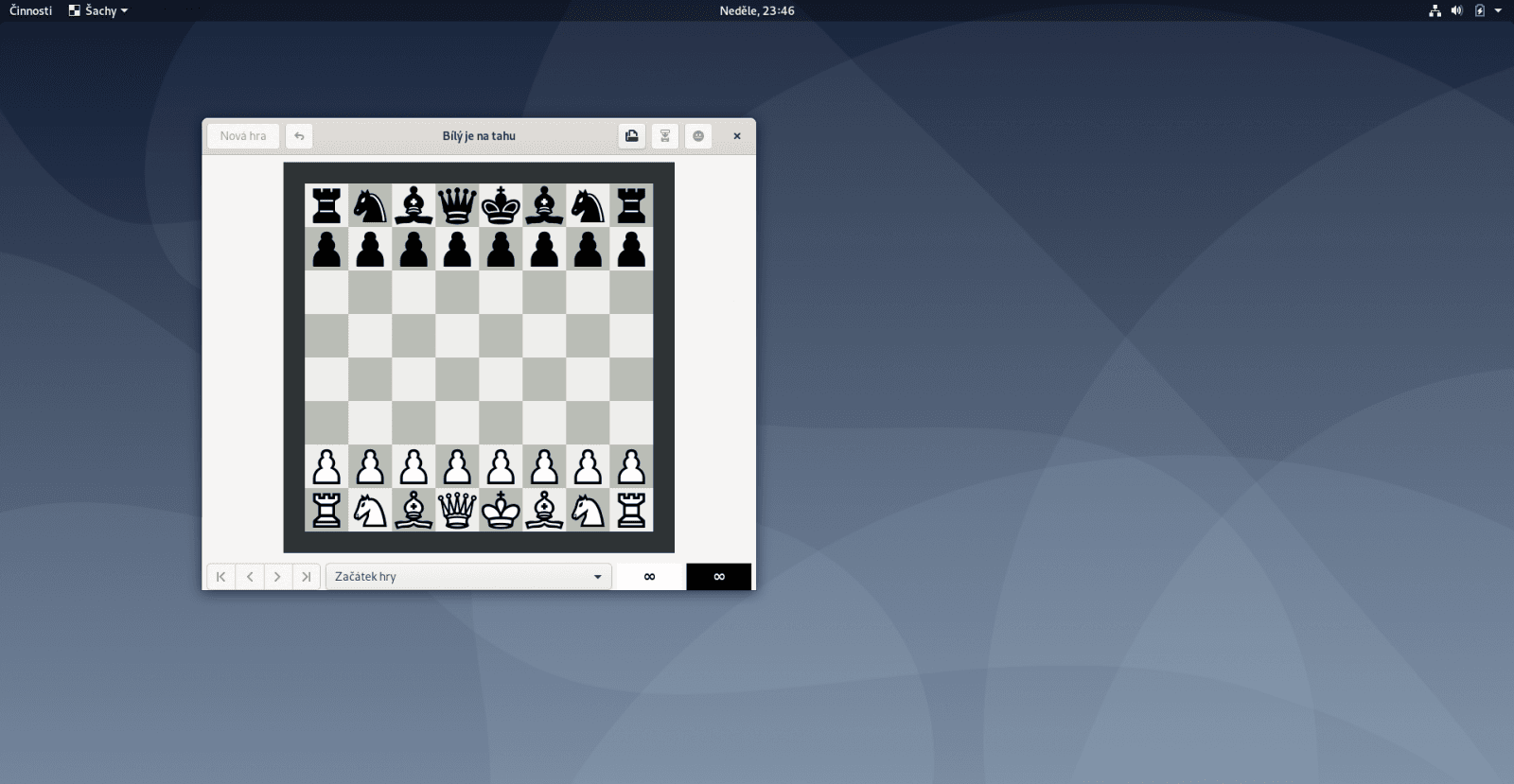The width and height of the screenshot is (1514, 784).
Task: Select the white pawn in front of kingside knight
Action: (x=588, y=467)
